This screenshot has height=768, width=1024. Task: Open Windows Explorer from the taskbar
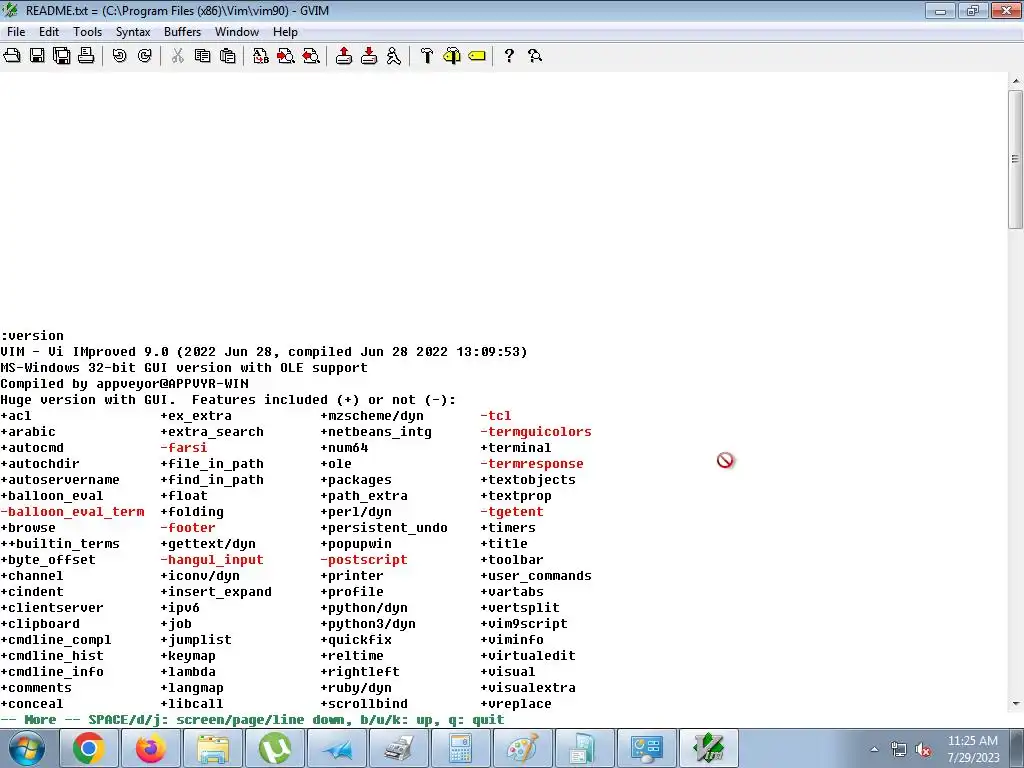(213, 748)
